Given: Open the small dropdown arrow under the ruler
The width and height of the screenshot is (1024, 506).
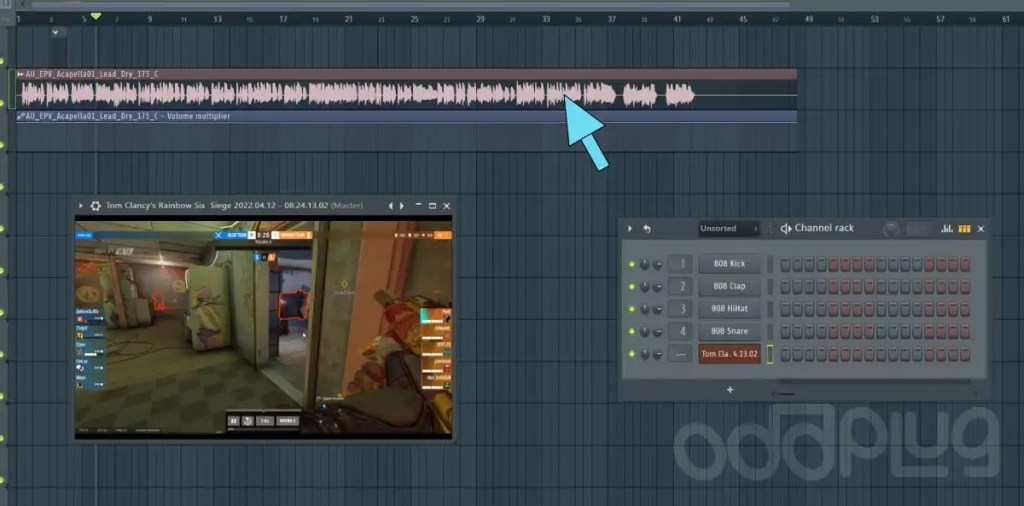Looking at the screenshot, I should tap(56, 31).
